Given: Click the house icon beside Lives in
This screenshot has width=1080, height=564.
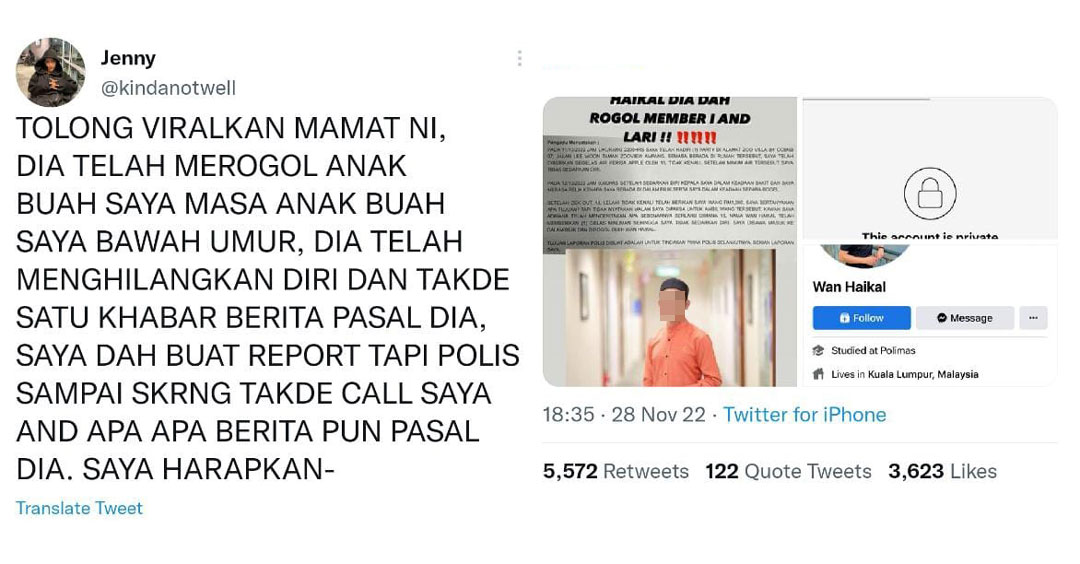Looking at the screenshot, I should (818, 375).
